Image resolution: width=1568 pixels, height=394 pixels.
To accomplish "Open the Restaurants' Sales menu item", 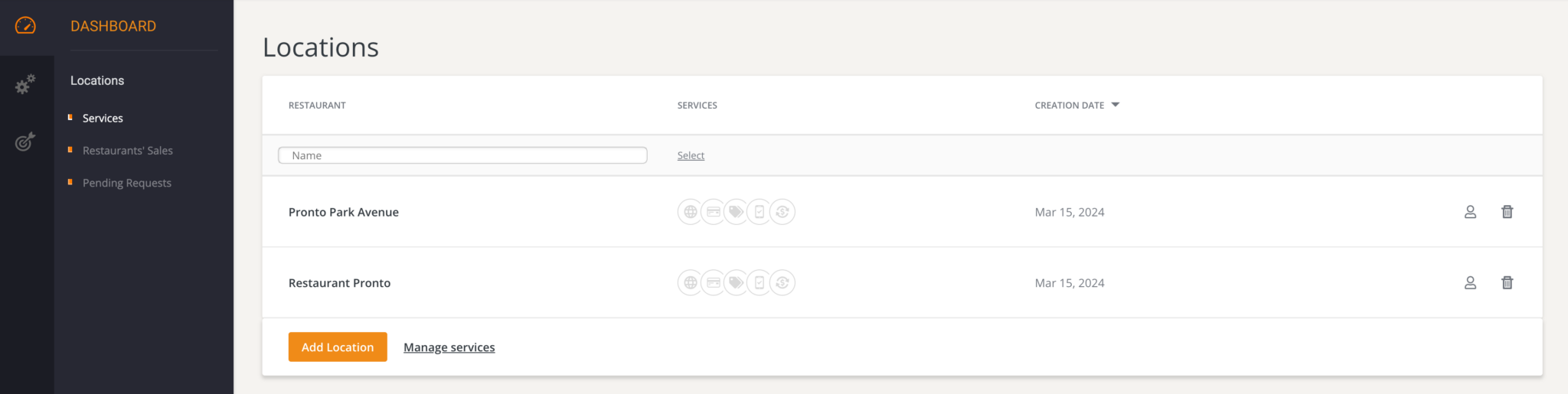I will [x=128, y=151].
